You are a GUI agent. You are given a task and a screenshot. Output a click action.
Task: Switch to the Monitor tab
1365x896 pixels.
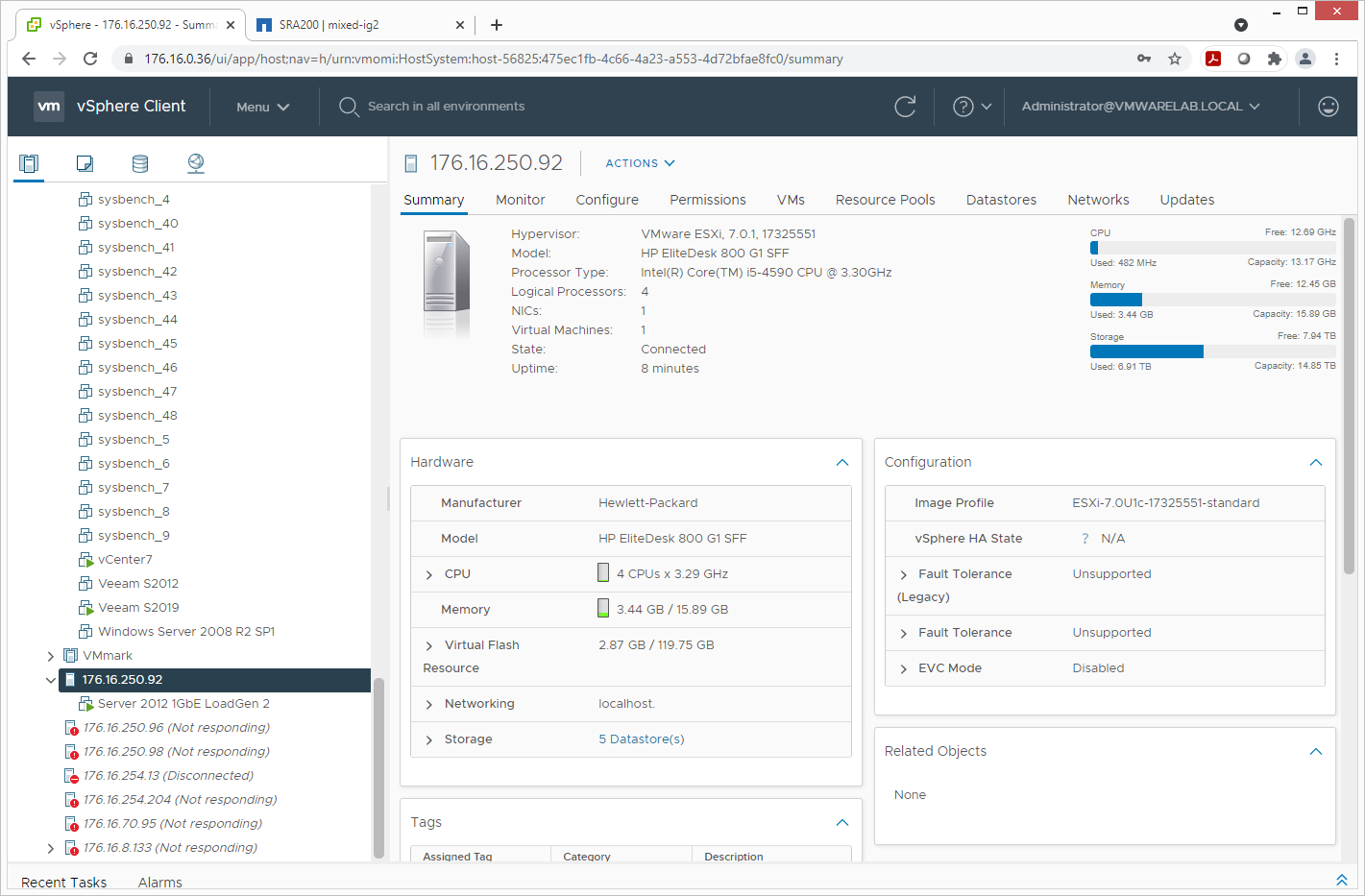[521, 200]
